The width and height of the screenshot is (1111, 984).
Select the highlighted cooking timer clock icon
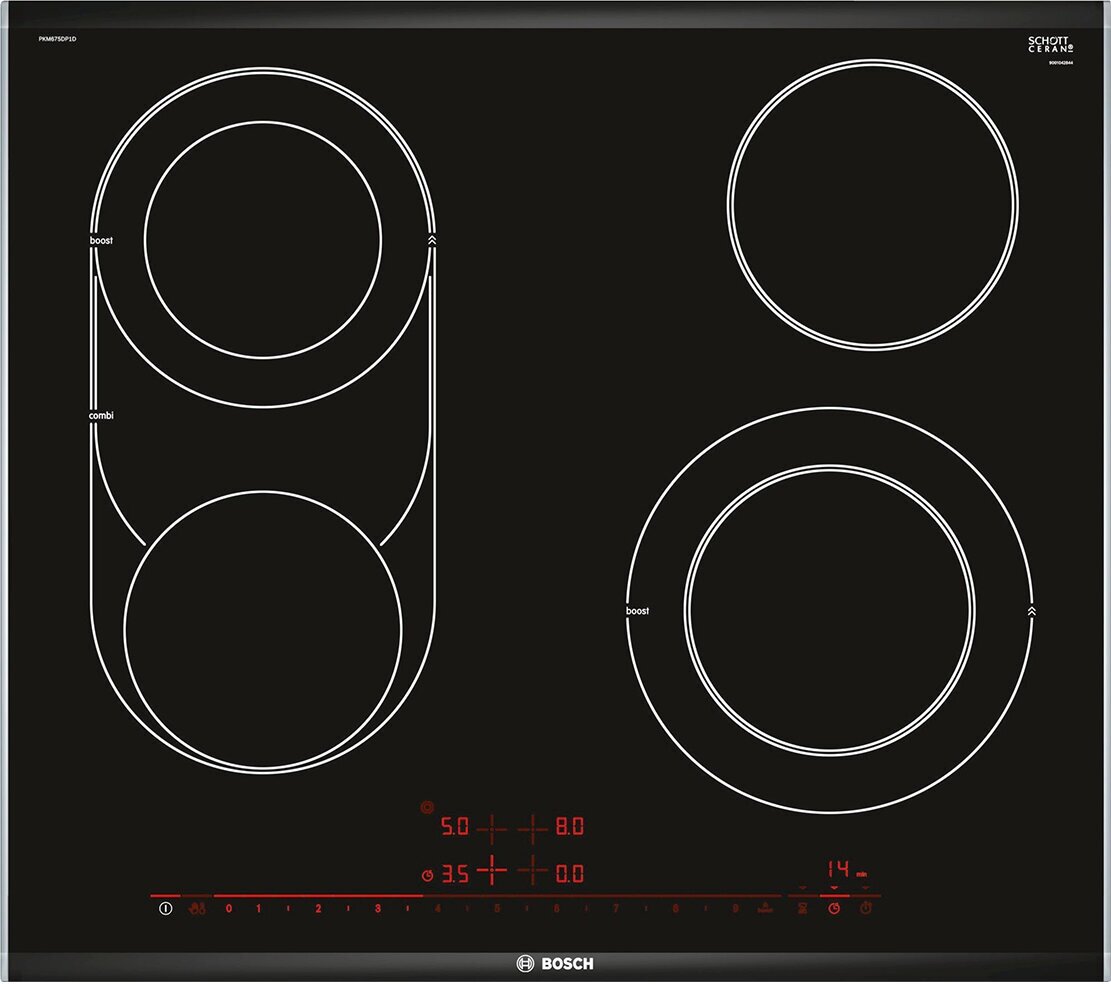click(833, 909)
